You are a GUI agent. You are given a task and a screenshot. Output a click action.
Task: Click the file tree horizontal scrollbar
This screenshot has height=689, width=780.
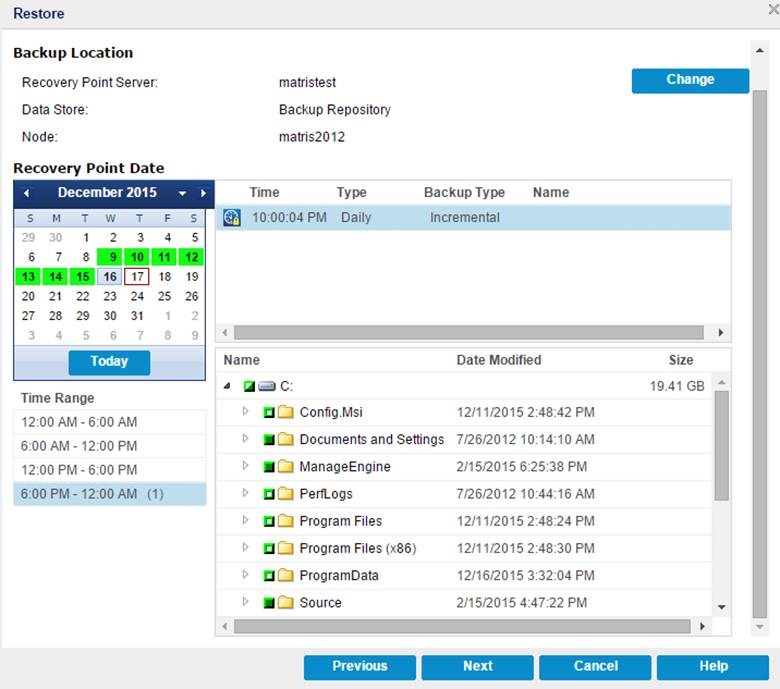tap(462, 626)
